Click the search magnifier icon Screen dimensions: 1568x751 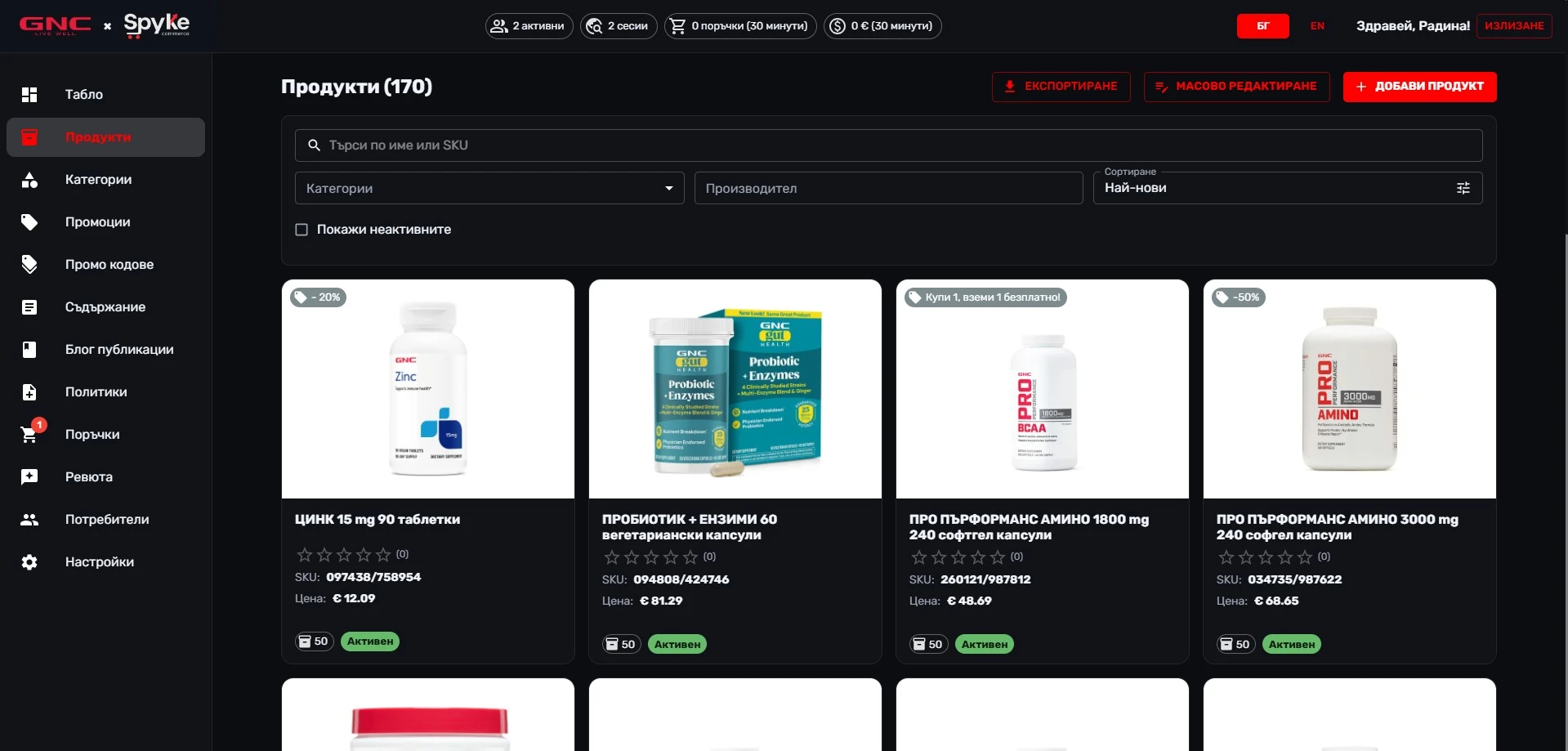pyautogui.click(x=314, y=145)
